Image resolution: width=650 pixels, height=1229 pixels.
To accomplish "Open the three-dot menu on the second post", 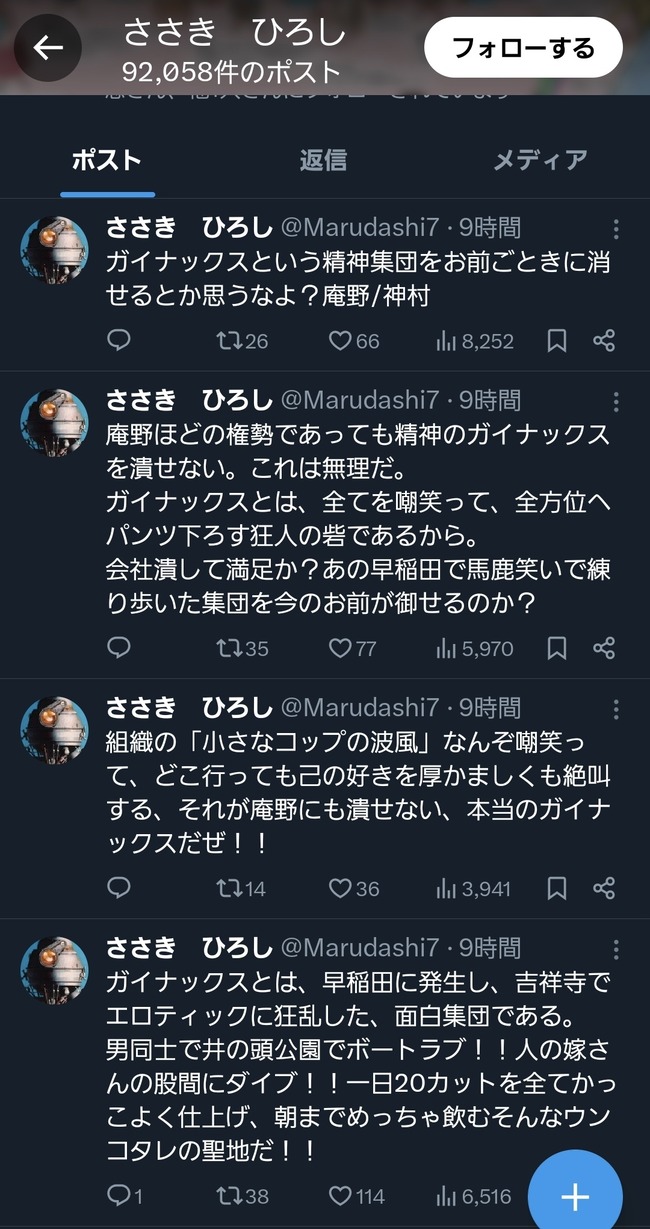I will [616, 404].
